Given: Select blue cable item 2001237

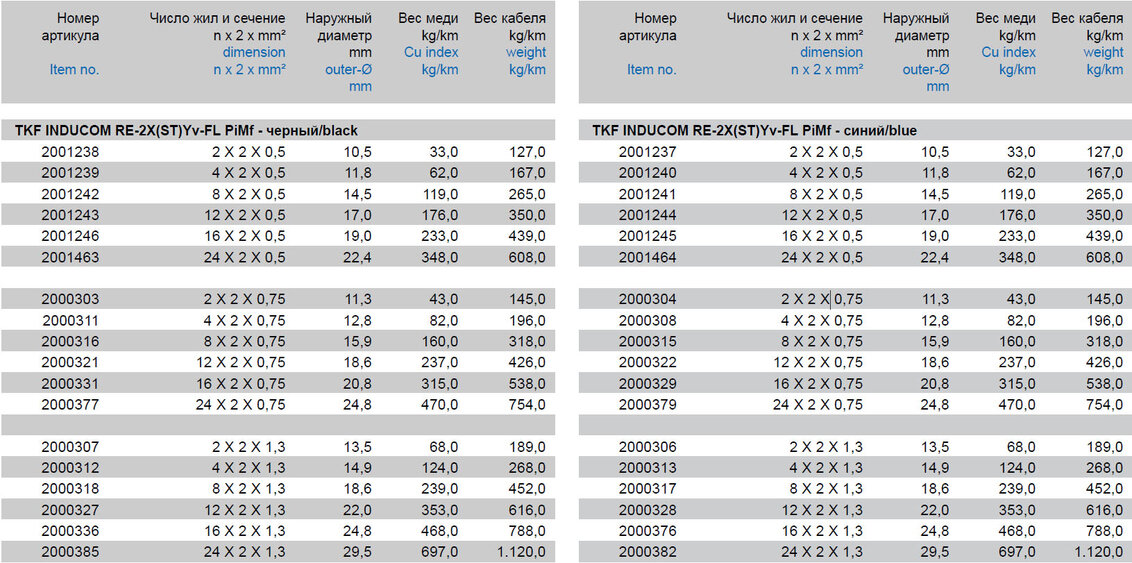Looking at the screenshot, I should tap(648, 152).
